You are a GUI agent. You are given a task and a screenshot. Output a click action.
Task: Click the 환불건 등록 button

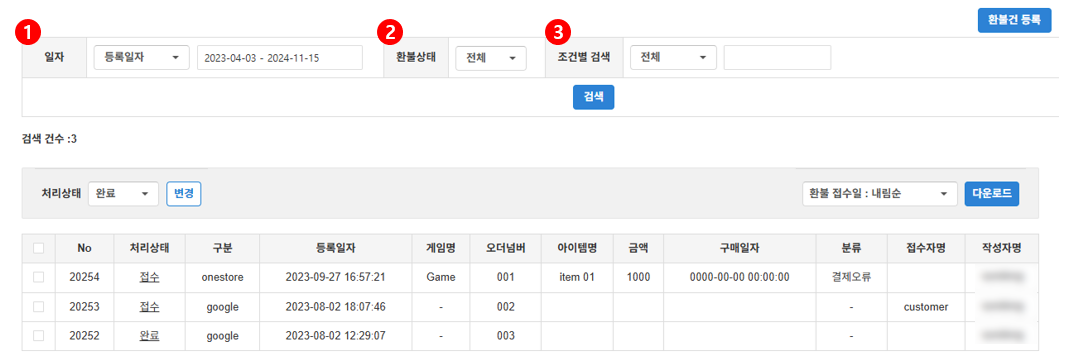[1014, 21]
